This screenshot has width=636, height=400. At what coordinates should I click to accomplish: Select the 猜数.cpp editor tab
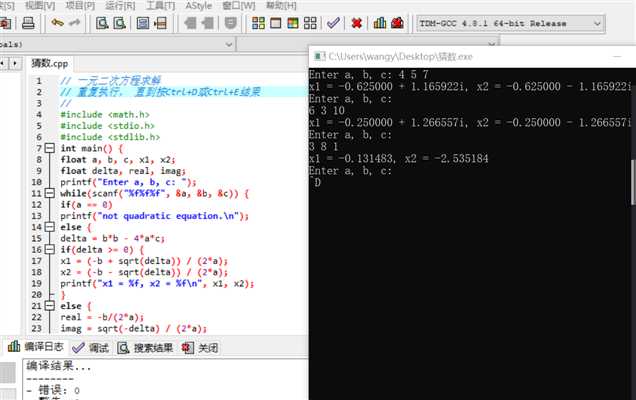pyautogui.click(x=50, y=63)
